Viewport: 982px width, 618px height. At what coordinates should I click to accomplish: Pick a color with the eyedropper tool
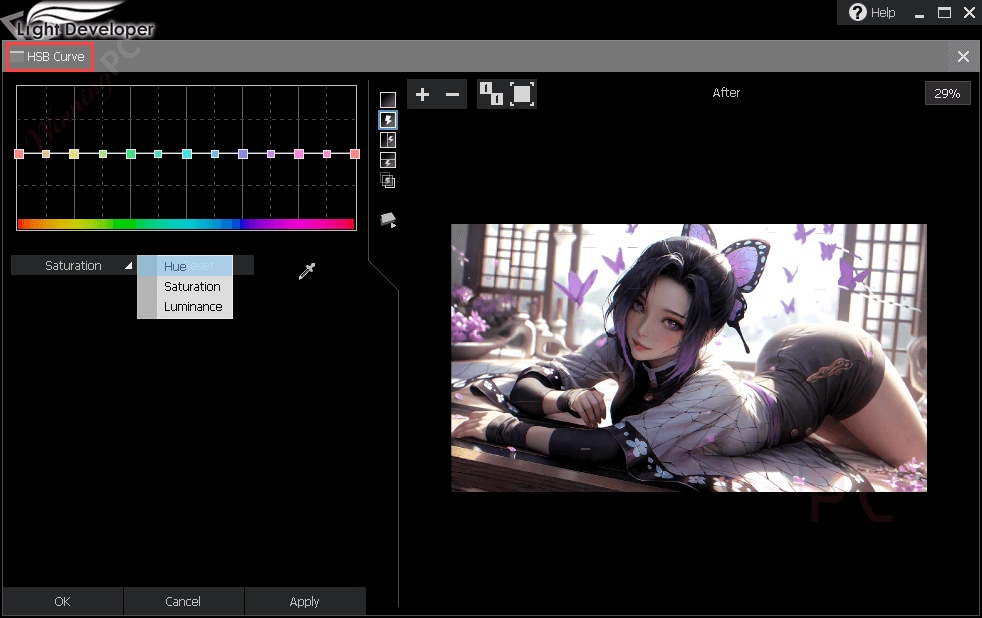(x=306, y=270)
